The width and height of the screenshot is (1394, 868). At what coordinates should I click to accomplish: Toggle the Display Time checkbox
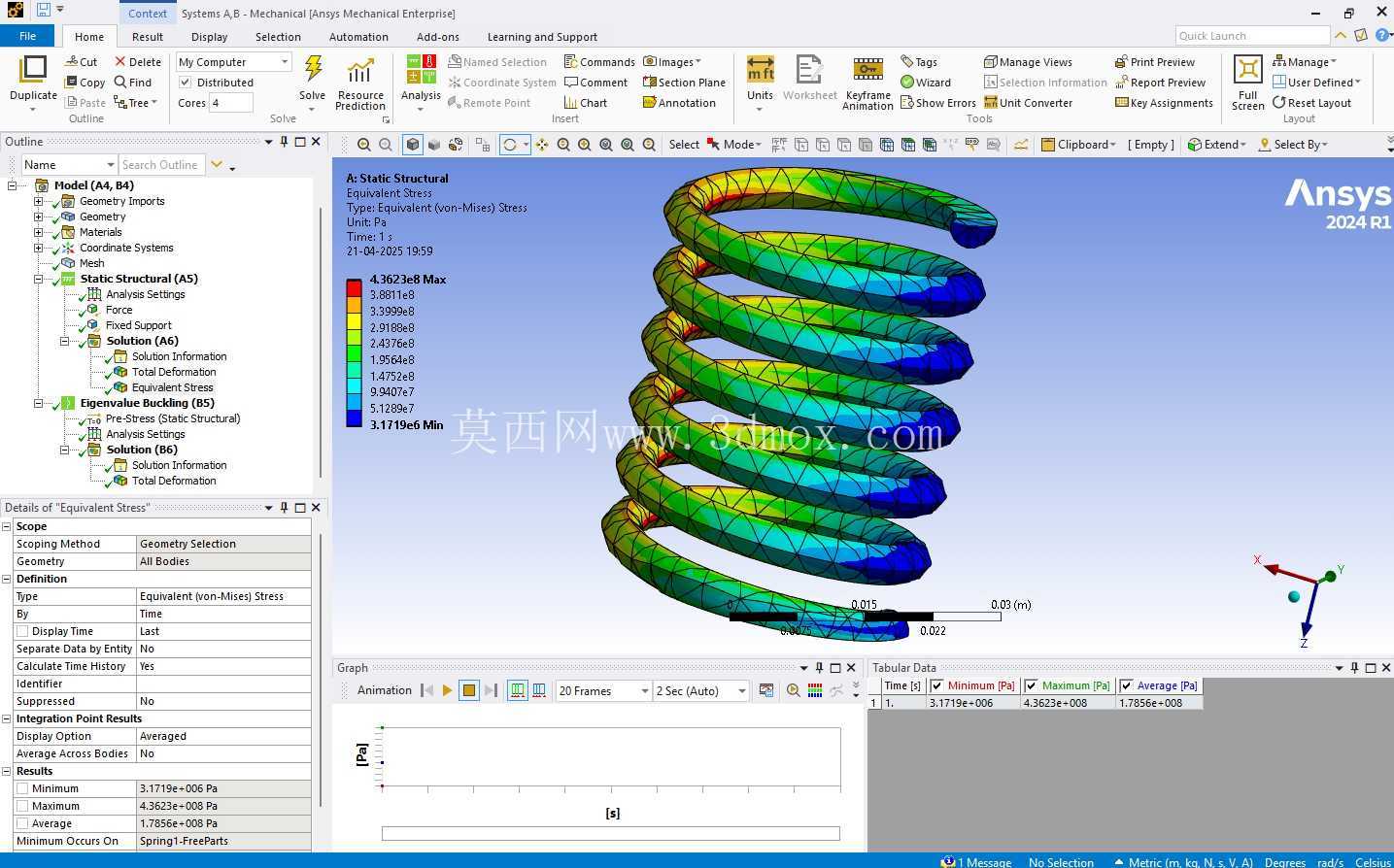click(x=22, y=631)
